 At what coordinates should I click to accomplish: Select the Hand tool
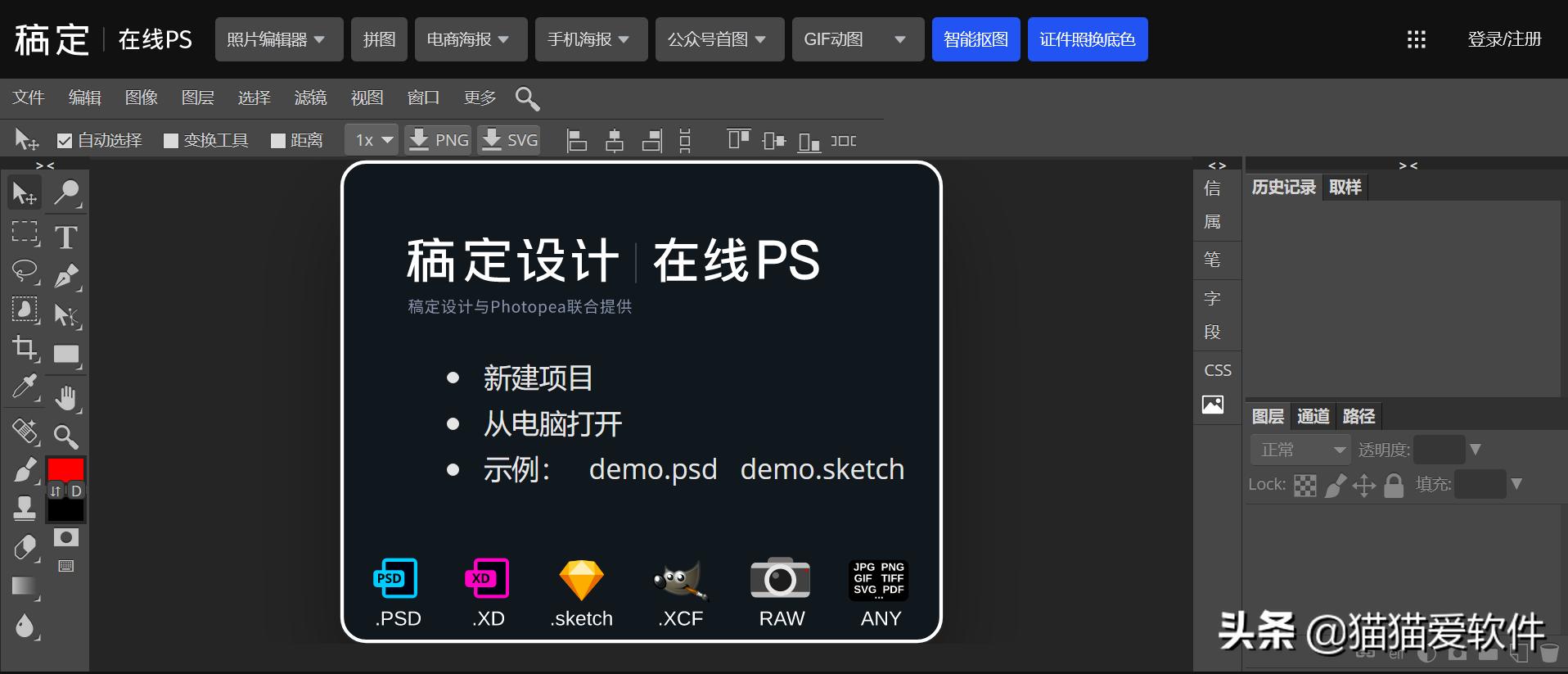click(66, 398)
